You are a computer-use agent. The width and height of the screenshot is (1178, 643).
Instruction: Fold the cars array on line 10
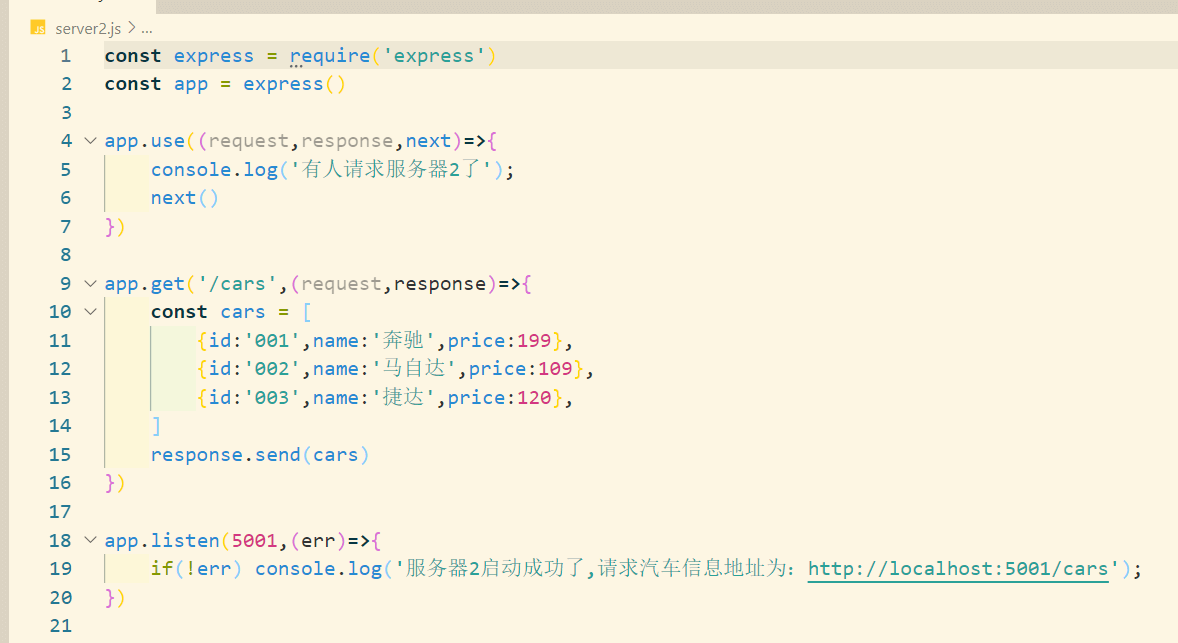(x=91, y=312)
